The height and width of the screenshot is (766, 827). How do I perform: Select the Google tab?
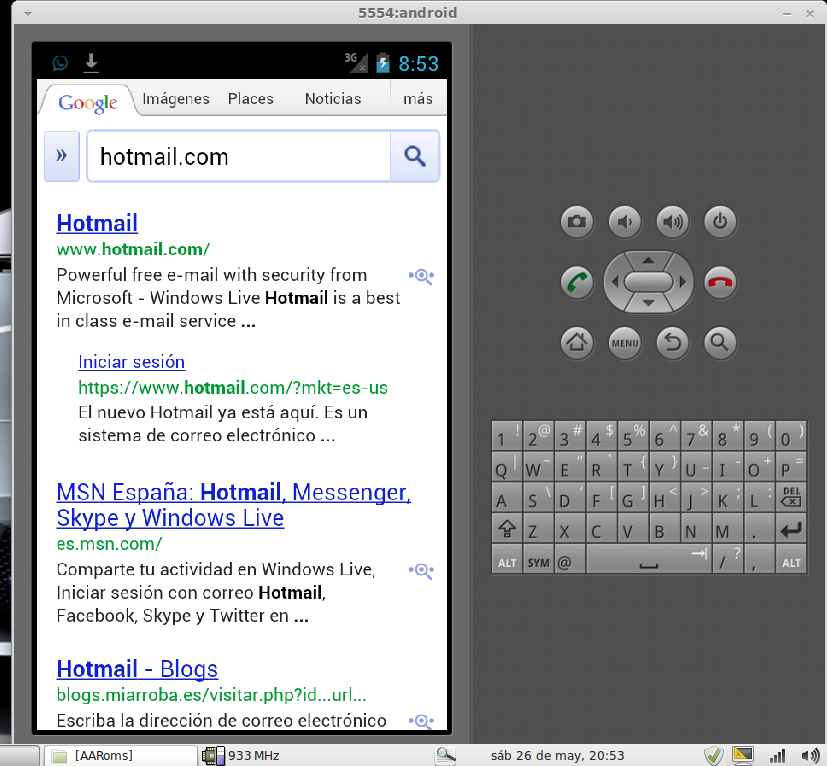point(88,102)
